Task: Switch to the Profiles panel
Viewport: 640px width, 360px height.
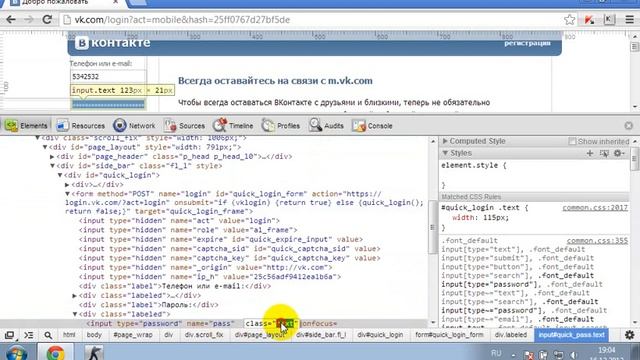Action: (280, 126)
